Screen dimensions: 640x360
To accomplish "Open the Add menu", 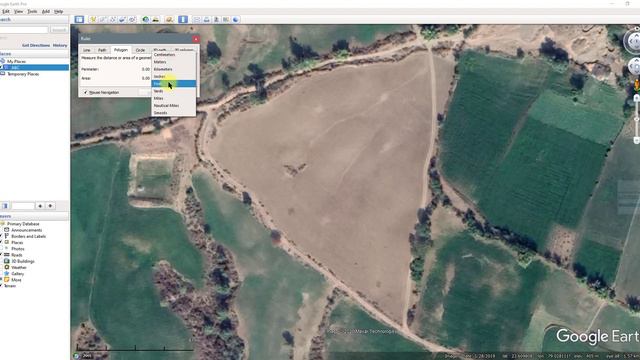I will coord(46,11).
